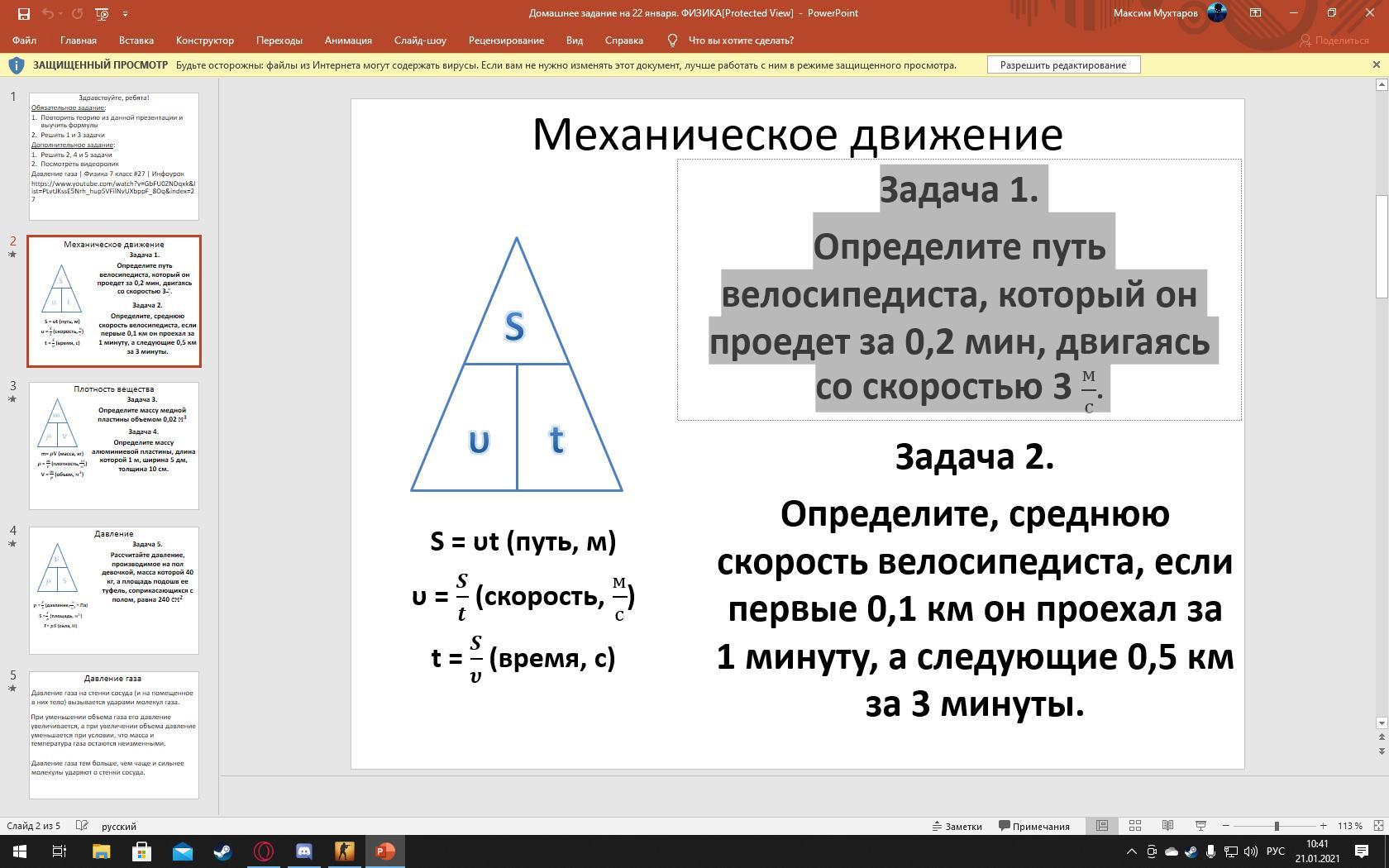
Task: Toggle the Заметки notes pane
Action: tap(957, 826)
